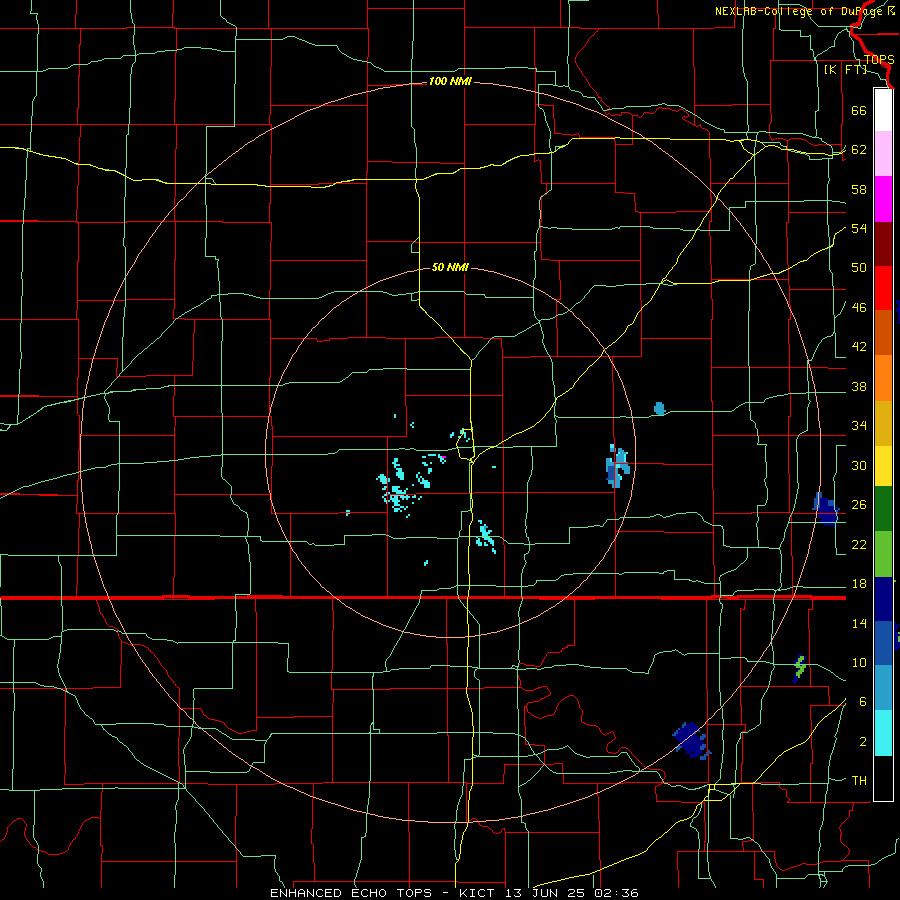
Task: Click the "TH" legend label
Action: (859, 781)
